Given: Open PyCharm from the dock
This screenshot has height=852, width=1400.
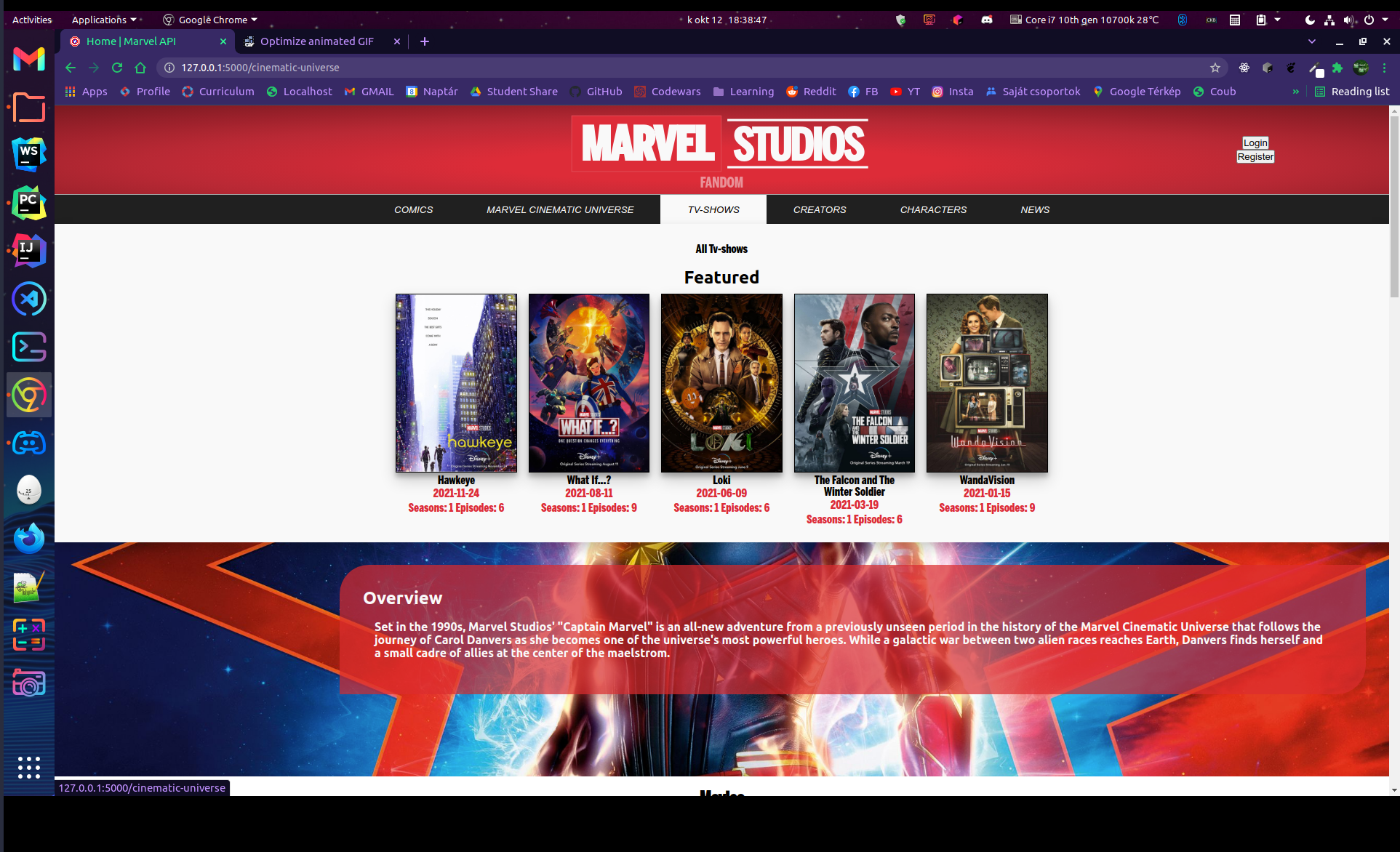Looking at the screenshot, I should pos(29,203).
